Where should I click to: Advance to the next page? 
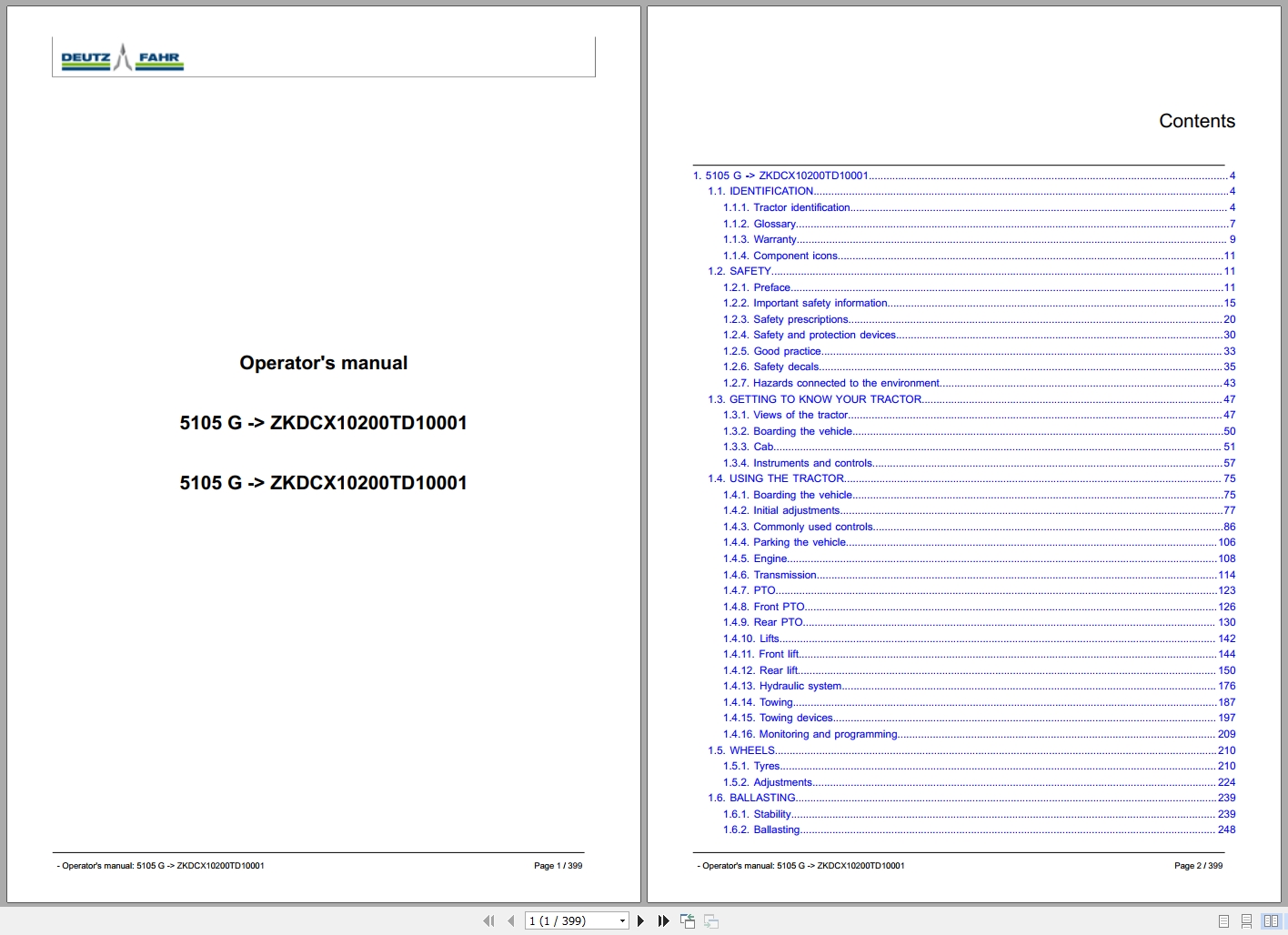tap(641, 920)
